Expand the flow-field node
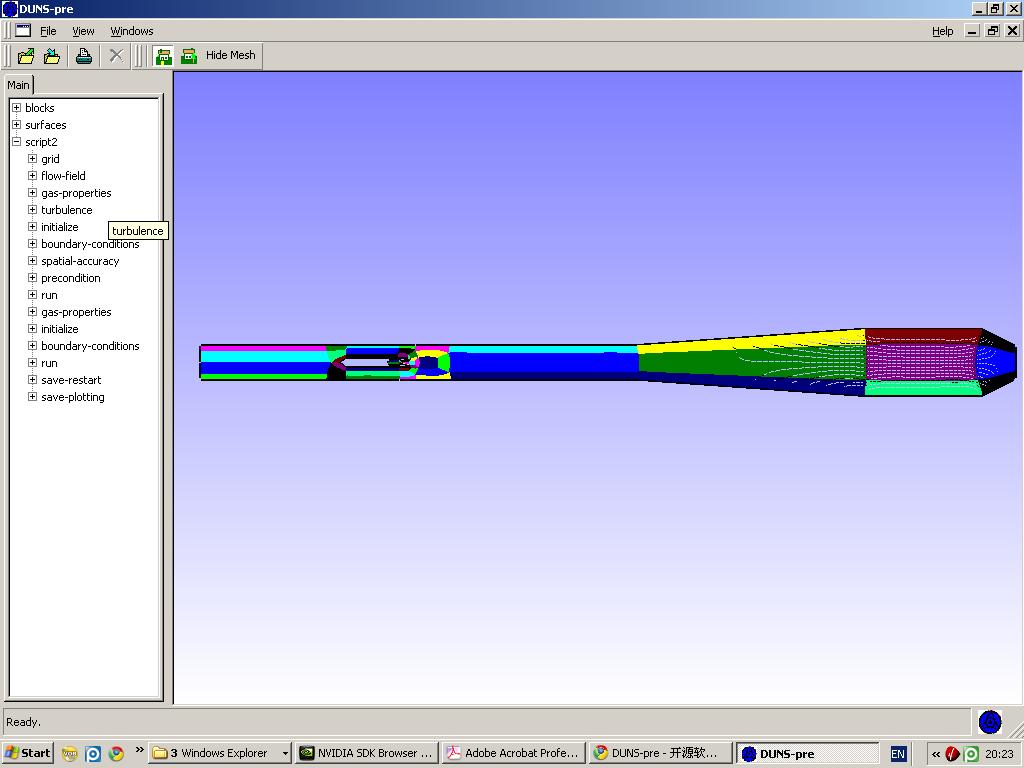The height and width of the screenshot is (768, 1024). [x=32, y=176]
